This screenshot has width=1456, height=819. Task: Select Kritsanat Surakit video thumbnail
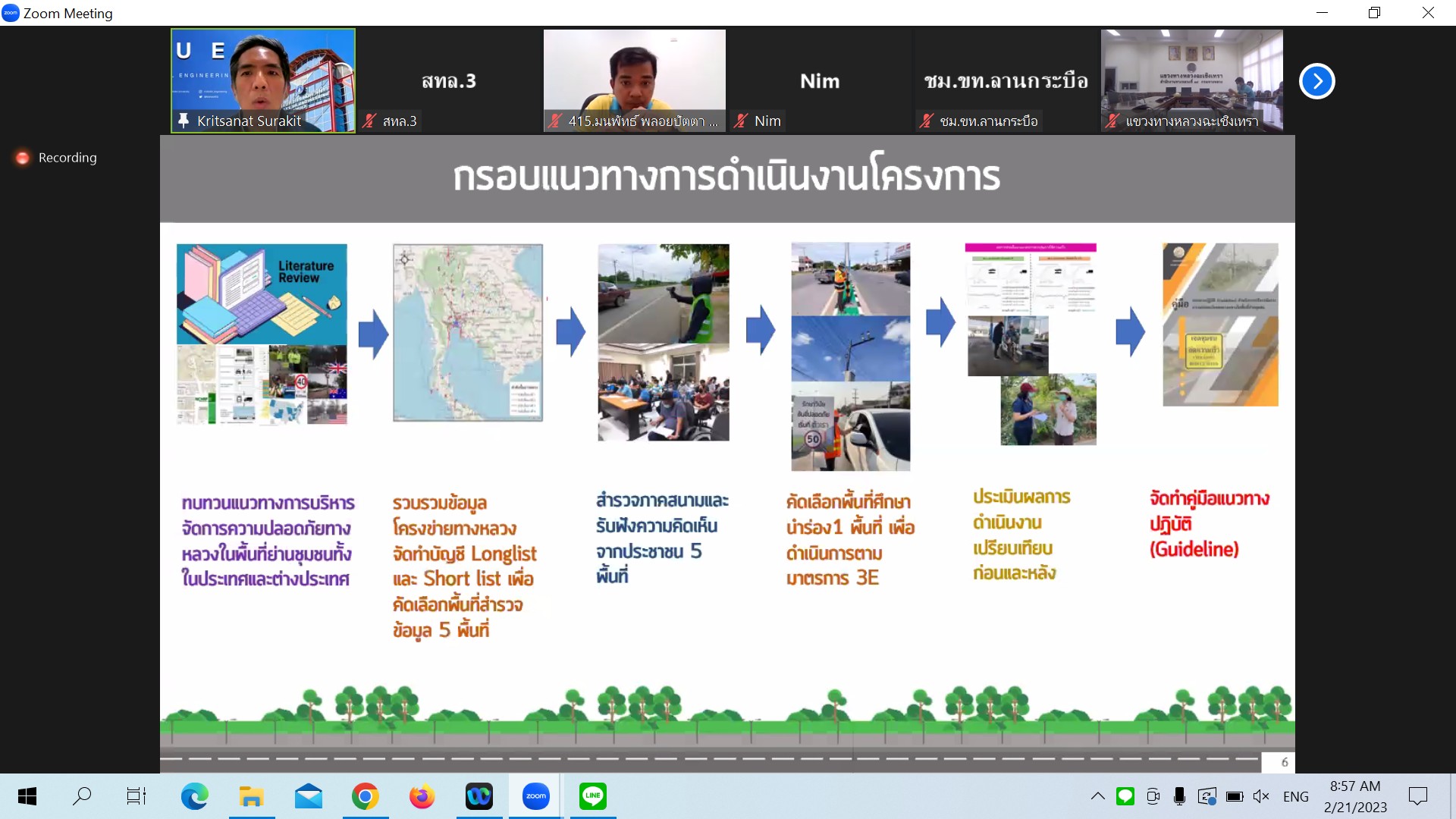pyautogui.click(x=263, y=76)
